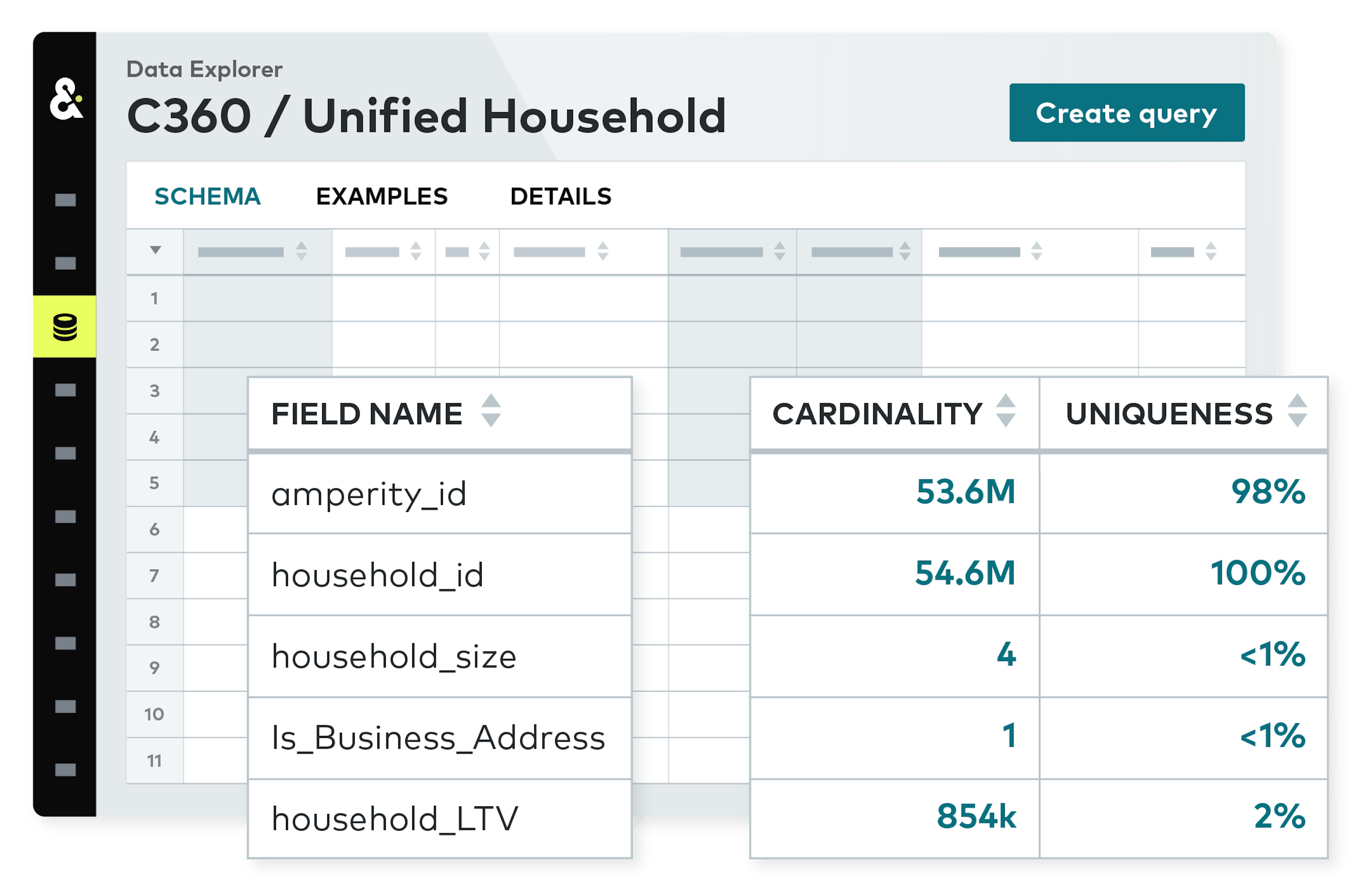Image resolution: width=1372 pixels, height=890 pixels.
Task: Sort by the Uniqueness column arrows
Action: (x=1297, y=411)
